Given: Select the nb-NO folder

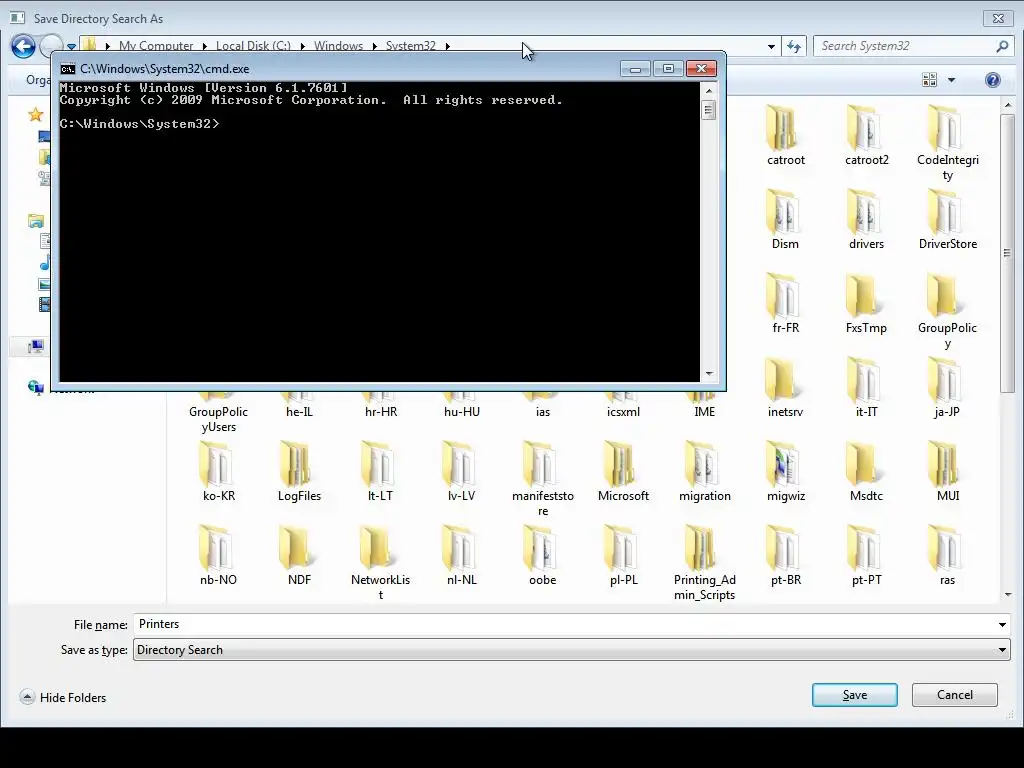Looking at the screenshot, I should (x=218, y=556).
